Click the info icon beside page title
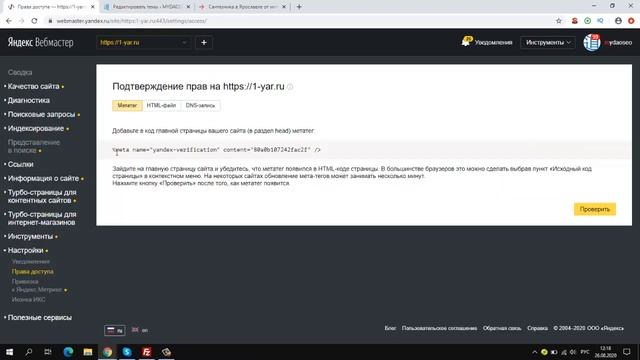The image size is (640, 360). (x=290, y=87)
